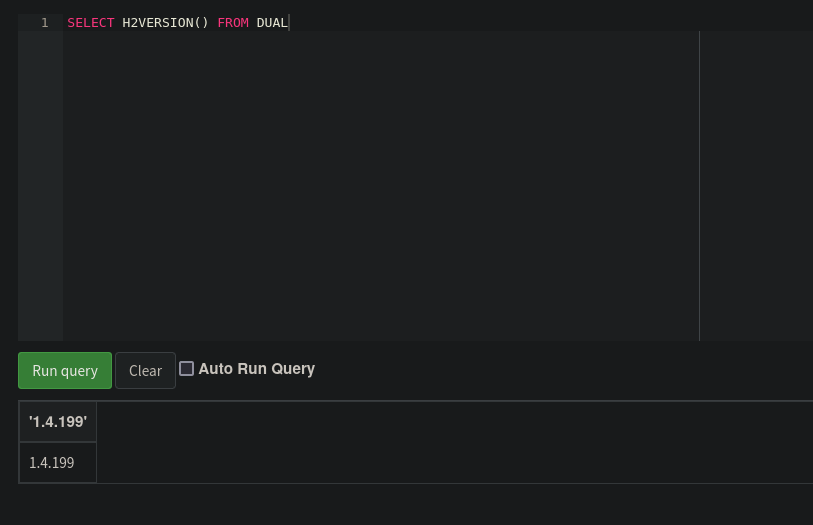Click the '1.4.199' result column header
The width and height of the screenshot is (813, 525).
(58, 421)
